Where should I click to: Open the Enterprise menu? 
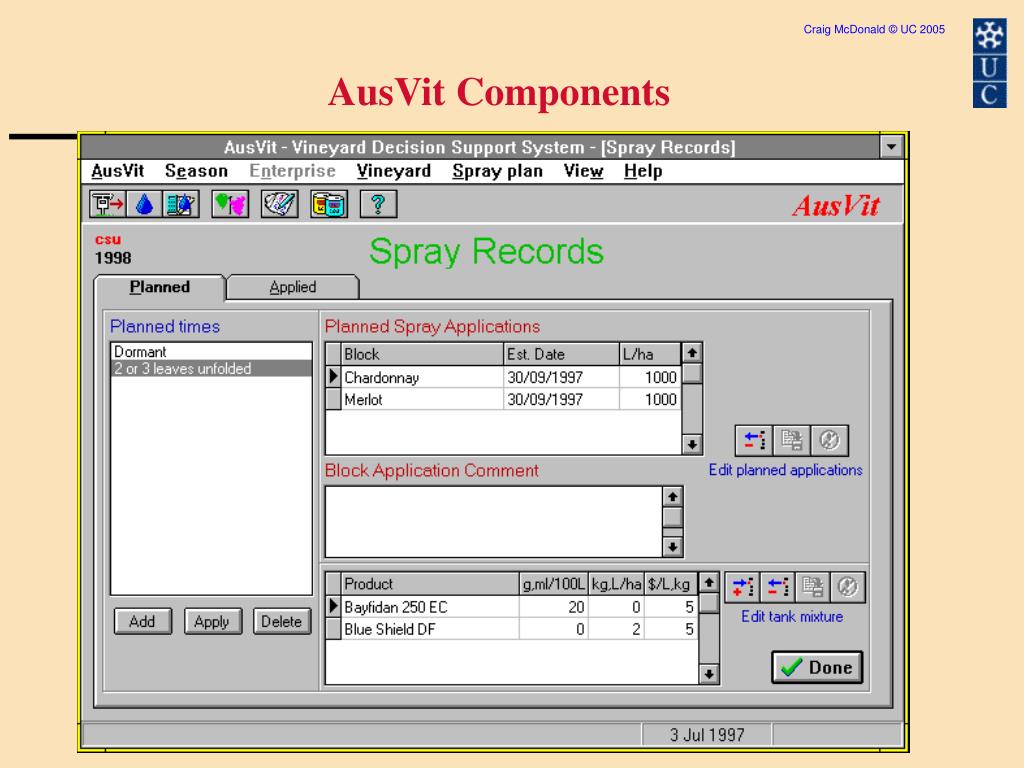[293, 171]
